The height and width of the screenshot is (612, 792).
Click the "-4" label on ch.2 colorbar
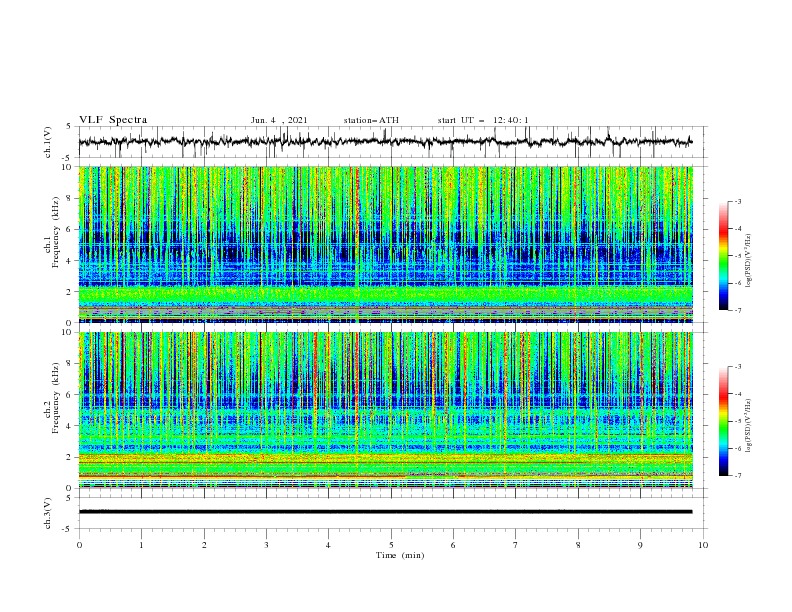(738, 394)
